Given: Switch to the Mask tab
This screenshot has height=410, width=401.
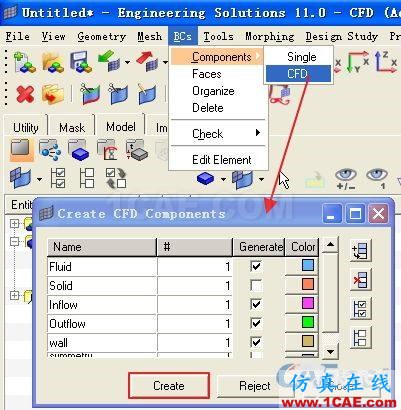Looking at the screenshot, I should click(x=72, y=127).
